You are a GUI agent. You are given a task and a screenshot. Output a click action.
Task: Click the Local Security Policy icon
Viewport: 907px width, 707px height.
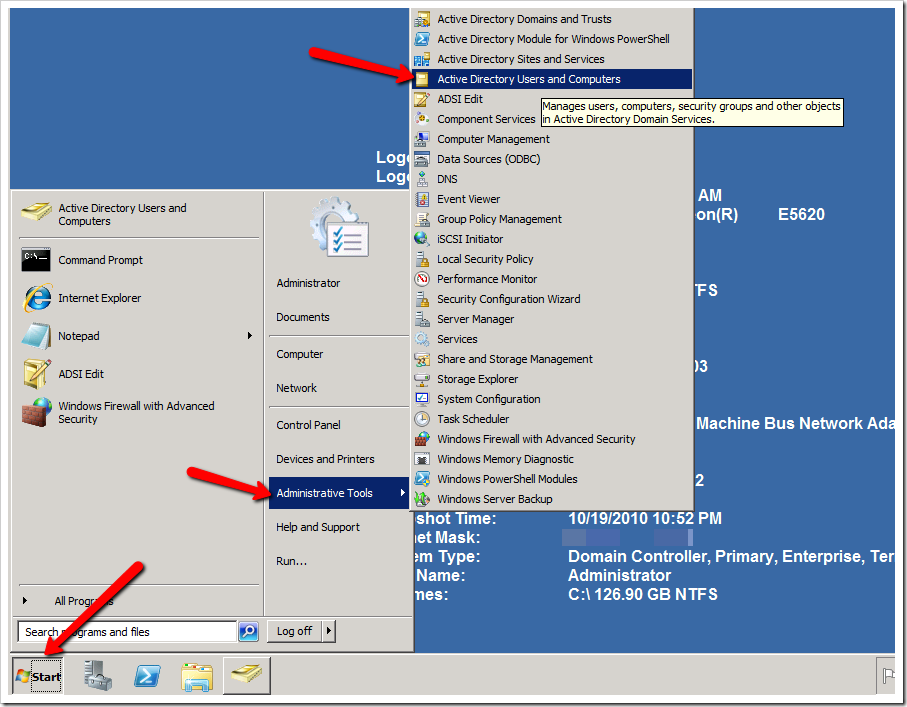422,259
